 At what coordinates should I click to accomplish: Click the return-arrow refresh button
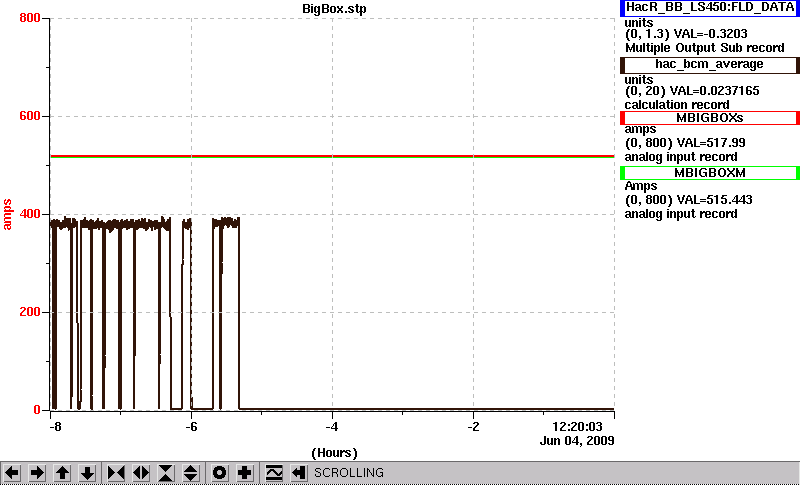pyautogui.click(x=299, y=473)
